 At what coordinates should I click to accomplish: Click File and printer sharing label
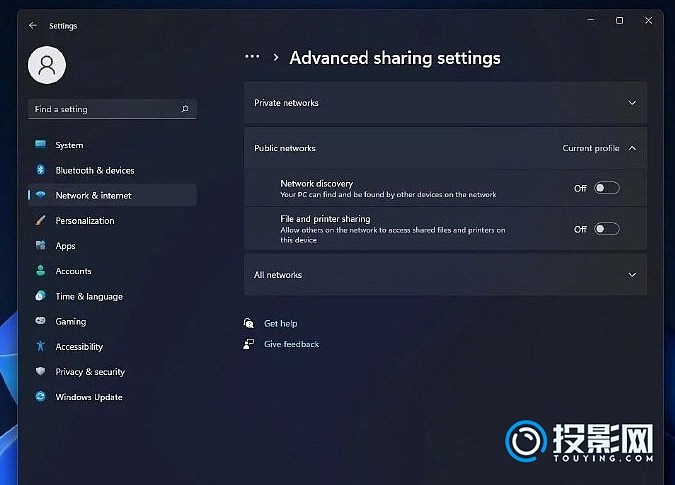(x=325, y=219)
